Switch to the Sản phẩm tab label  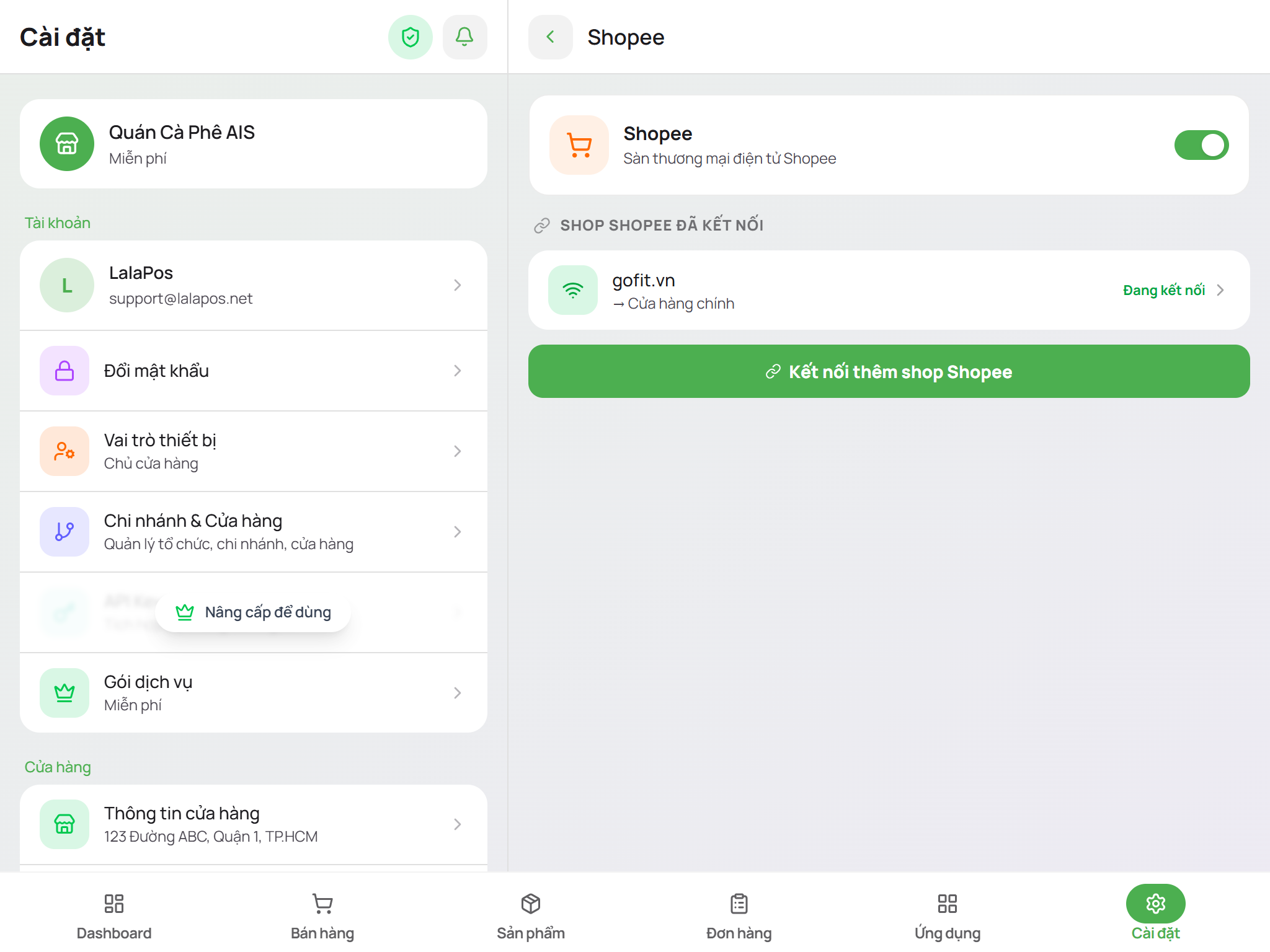[531, 933]
